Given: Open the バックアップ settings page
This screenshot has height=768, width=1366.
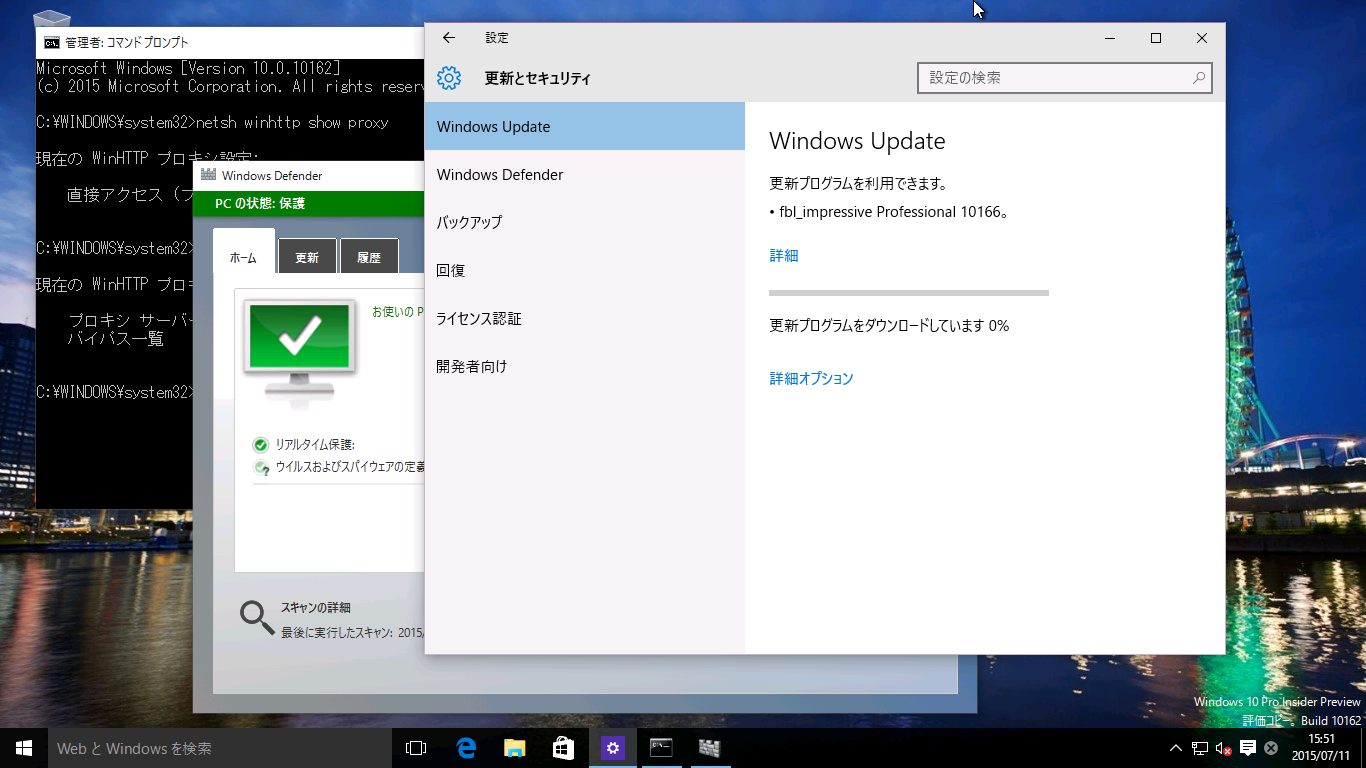Looking at the screenshot, I should click(585, 223).
